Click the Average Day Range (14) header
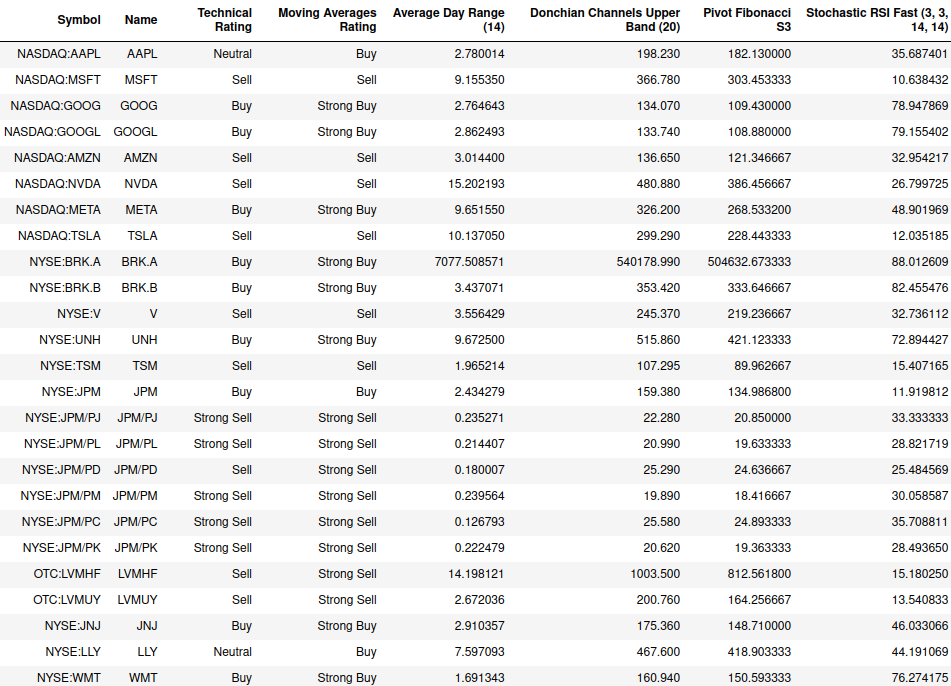 (x=449, y=20)
